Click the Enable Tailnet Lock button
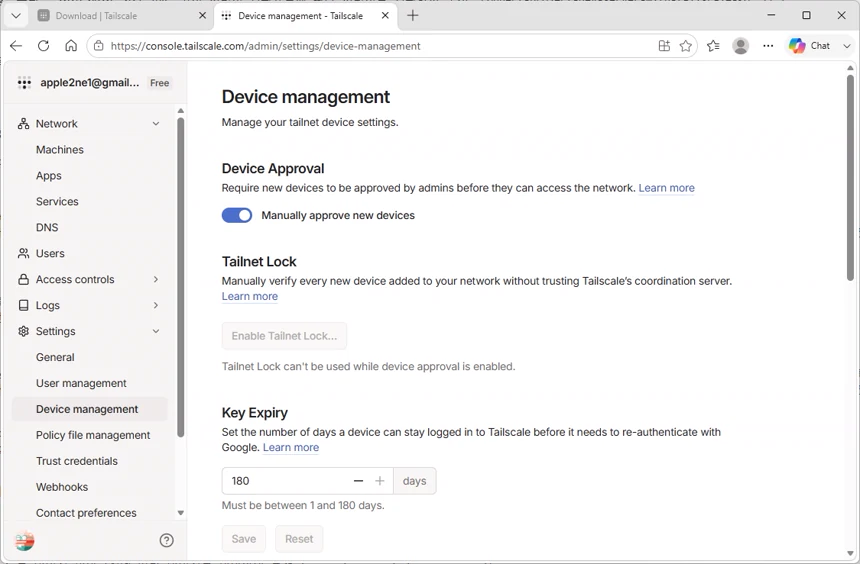The image size is (860, 564). pyautogui.click(x=284, y=336)
